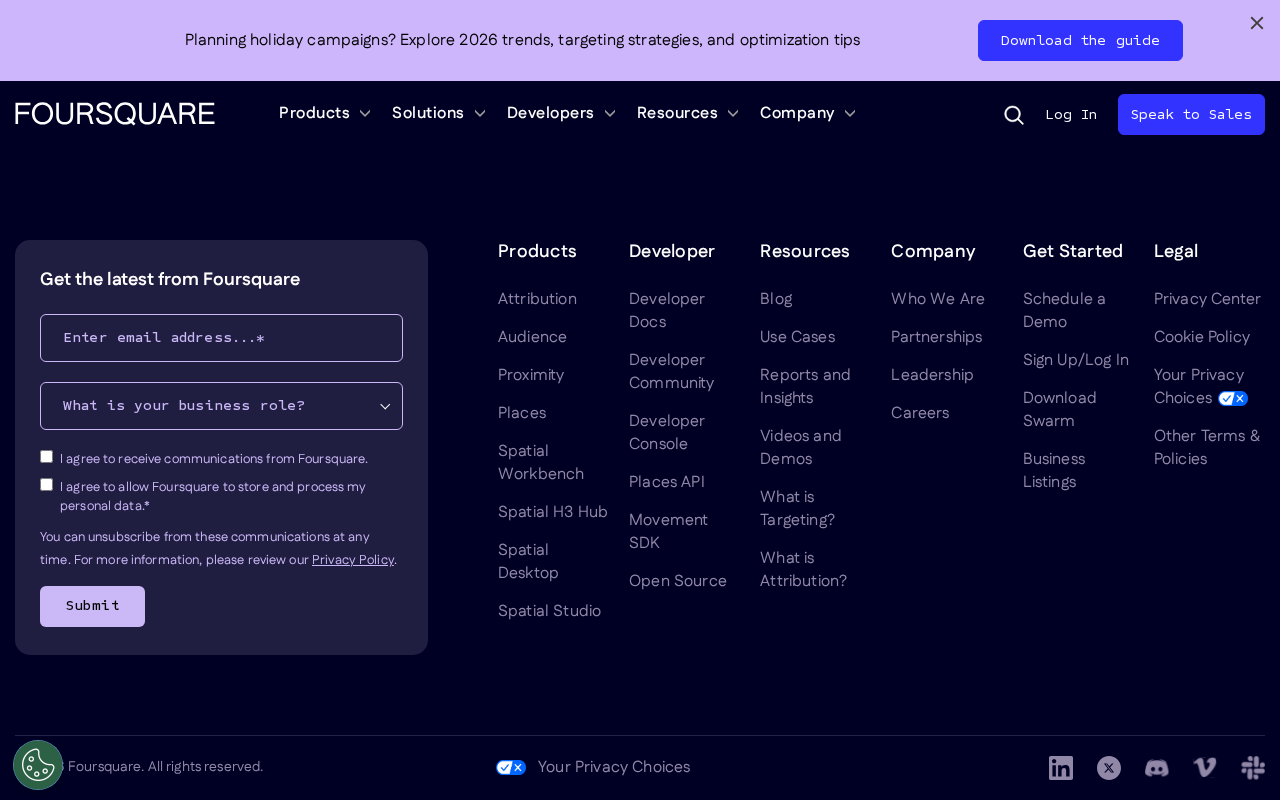Click privacy choices icon in bottom bar
Image resolution: width=1280 pixels, height=800 pixels.
pyautogui.click(x=511, y=767)
